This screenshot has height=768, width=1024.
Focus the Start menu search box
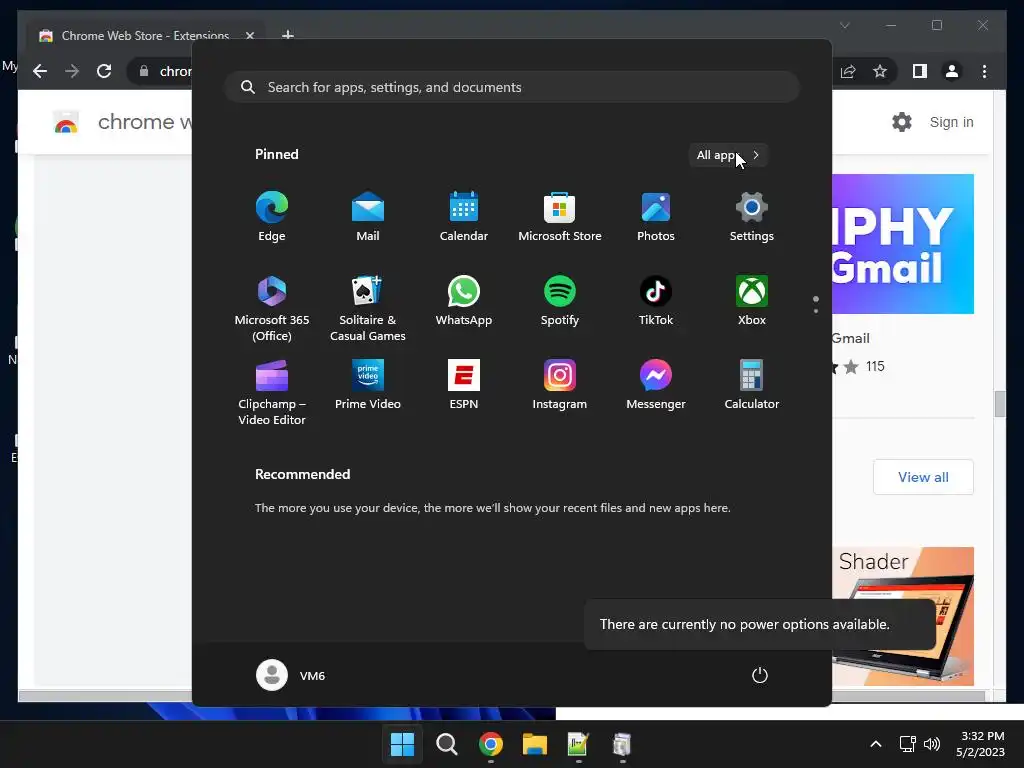click(x=512, y=87)
